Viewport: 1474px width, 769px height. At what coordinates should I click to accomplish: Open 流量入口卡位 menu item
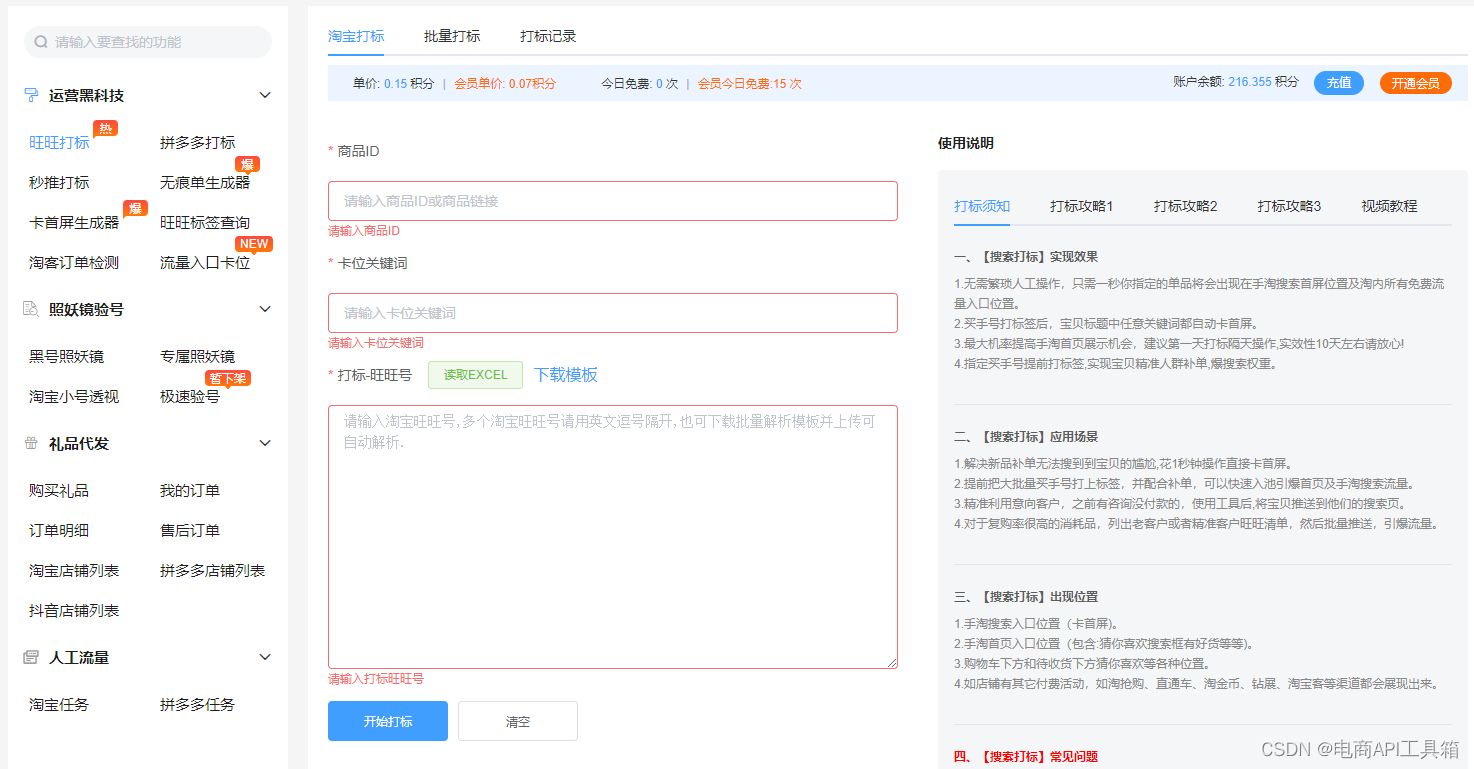coord(205,262)
